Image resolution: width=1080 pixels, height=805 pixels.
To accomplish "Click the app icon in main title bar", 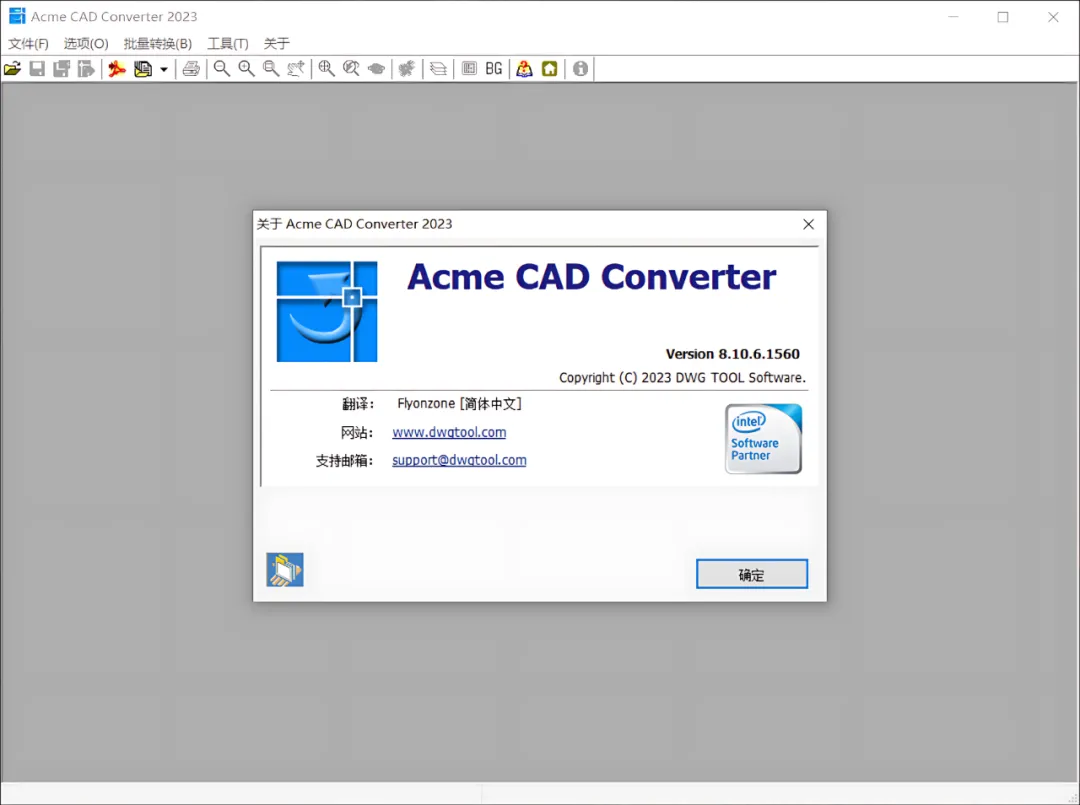I will coord(17,16).
